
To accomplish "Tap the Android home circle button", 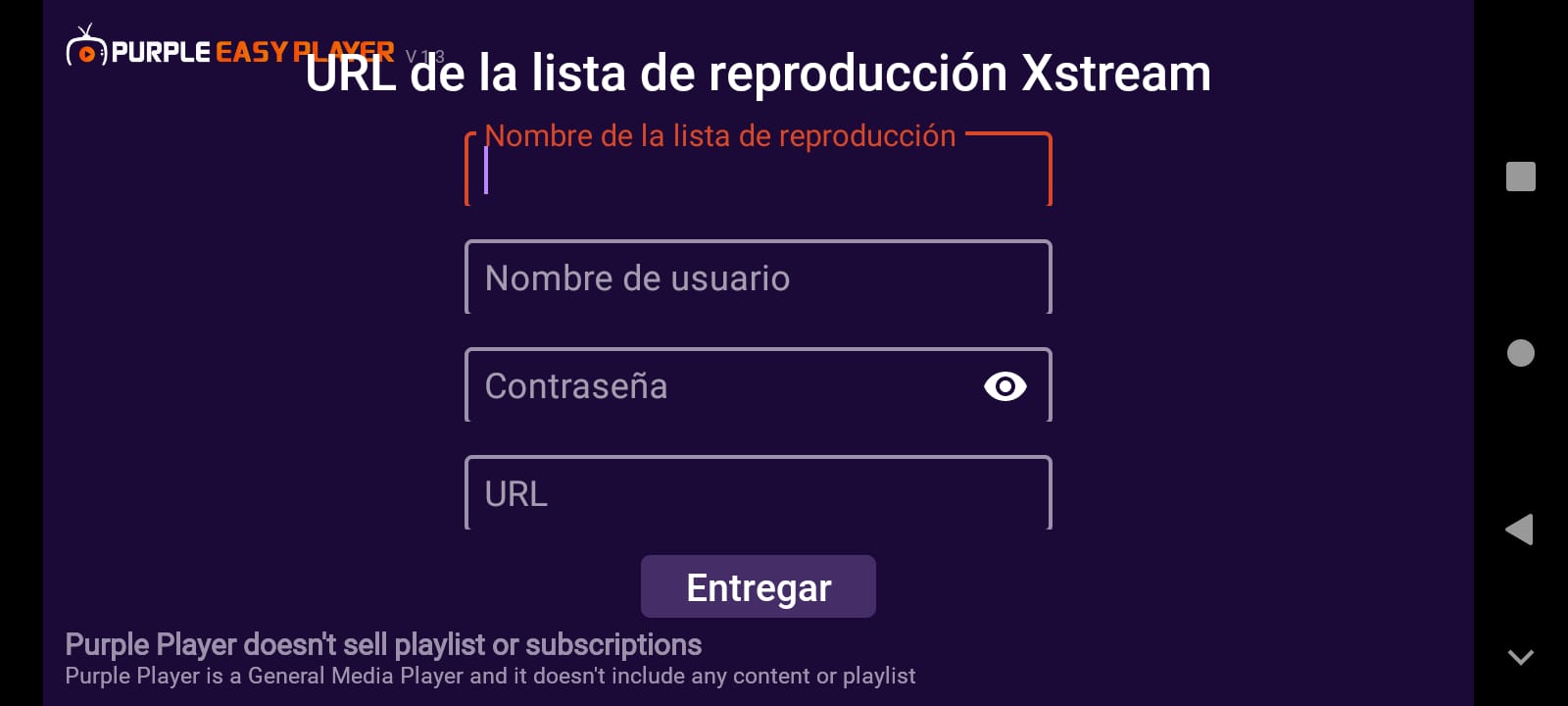I will (1521, 353).
